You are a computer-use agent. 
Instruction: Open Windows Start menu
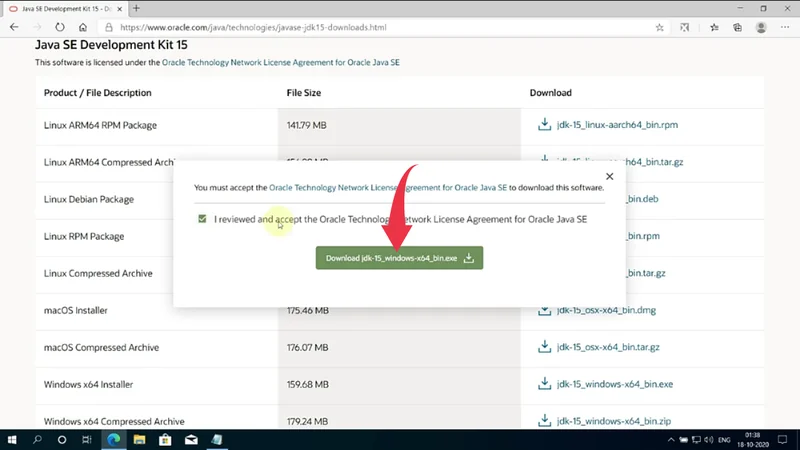pos(13,439)
